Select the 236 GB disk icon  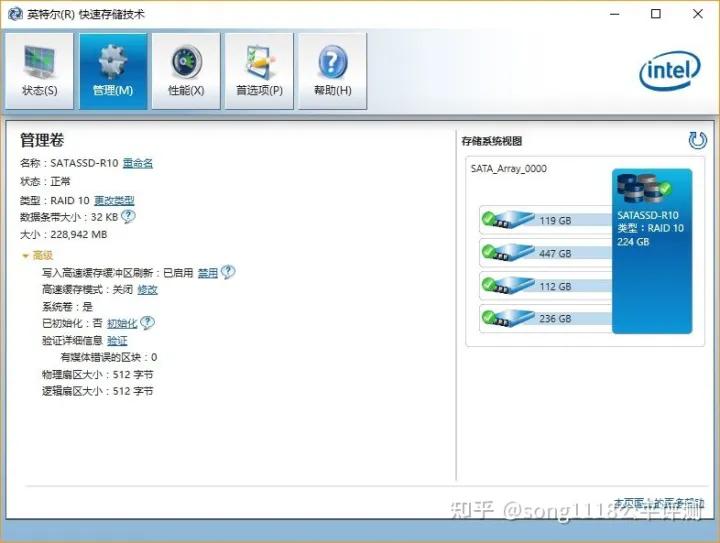(507, 318)
